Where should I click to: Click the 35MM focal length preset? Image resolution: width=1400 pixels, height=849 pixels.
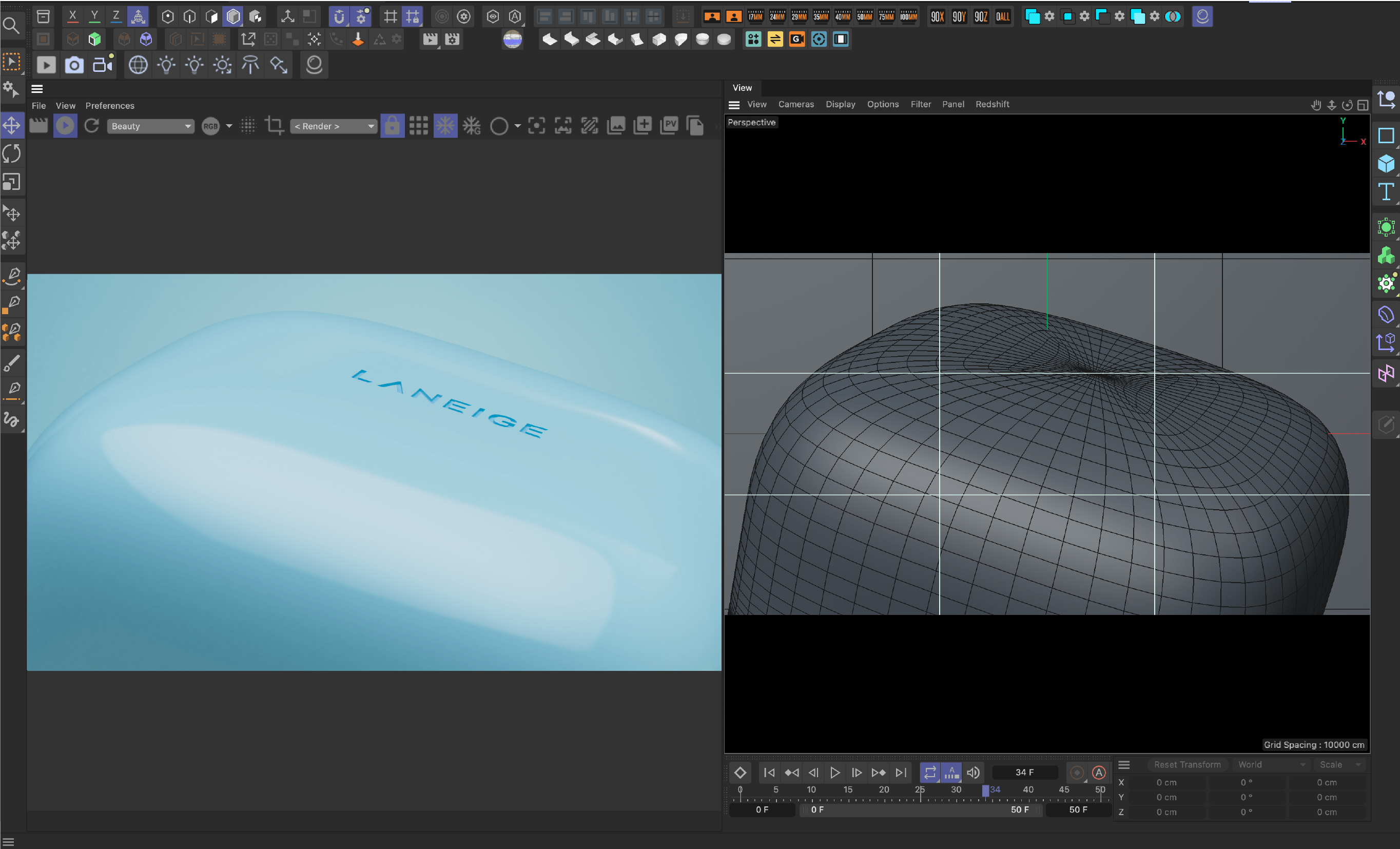(x=821, y=16)
